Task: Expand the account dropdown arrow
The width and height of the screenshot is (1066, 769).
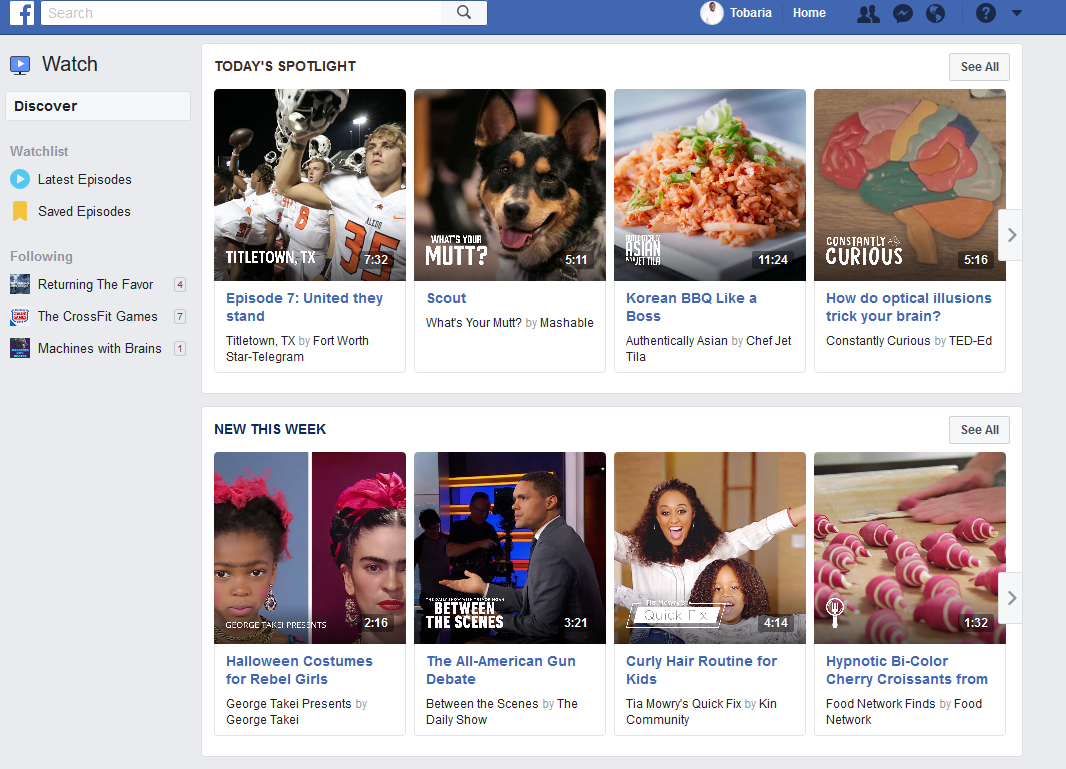Action: click(x=1017, y=13)
